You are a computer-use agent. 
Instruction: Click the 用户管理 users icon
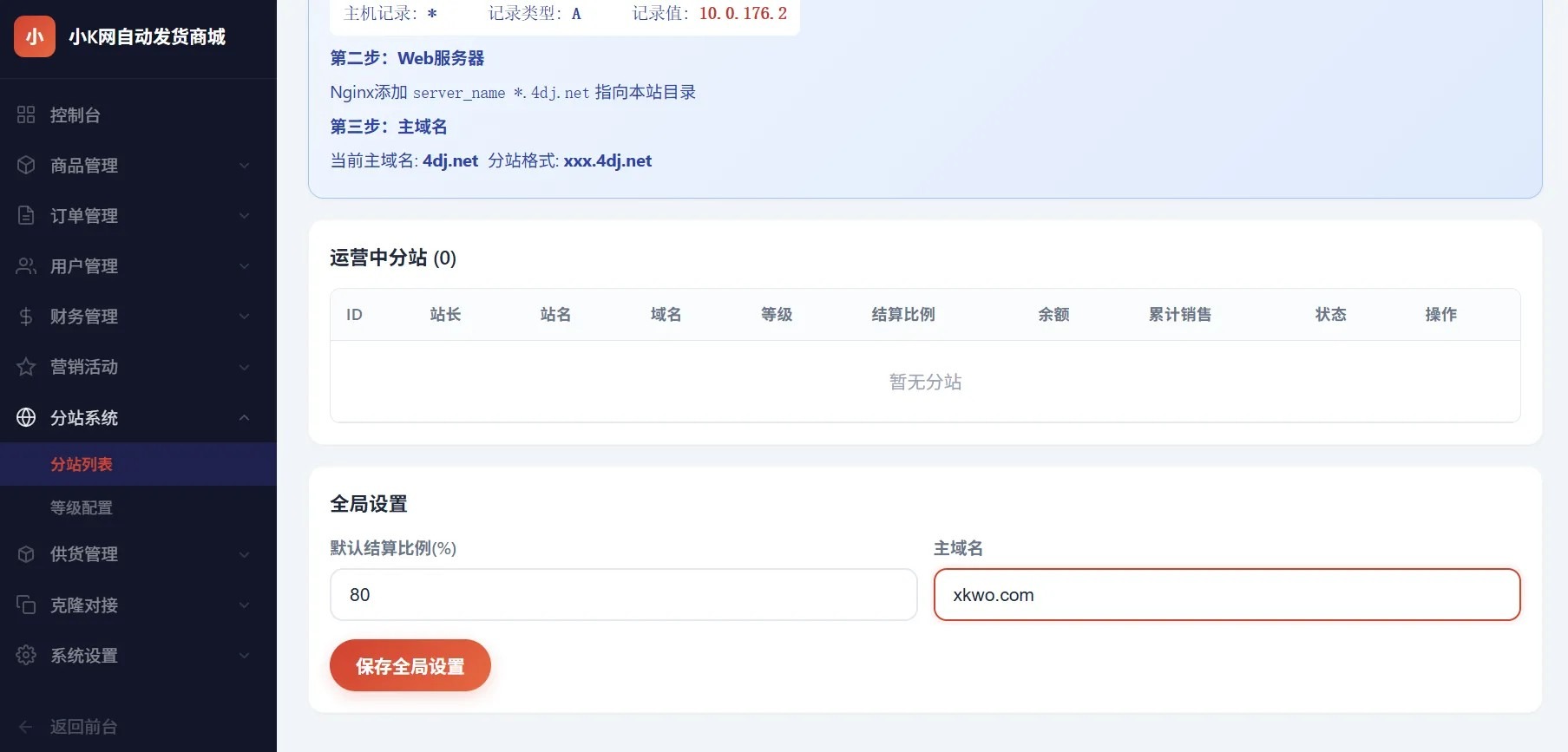pyautogui.click(x=26, y=265)
